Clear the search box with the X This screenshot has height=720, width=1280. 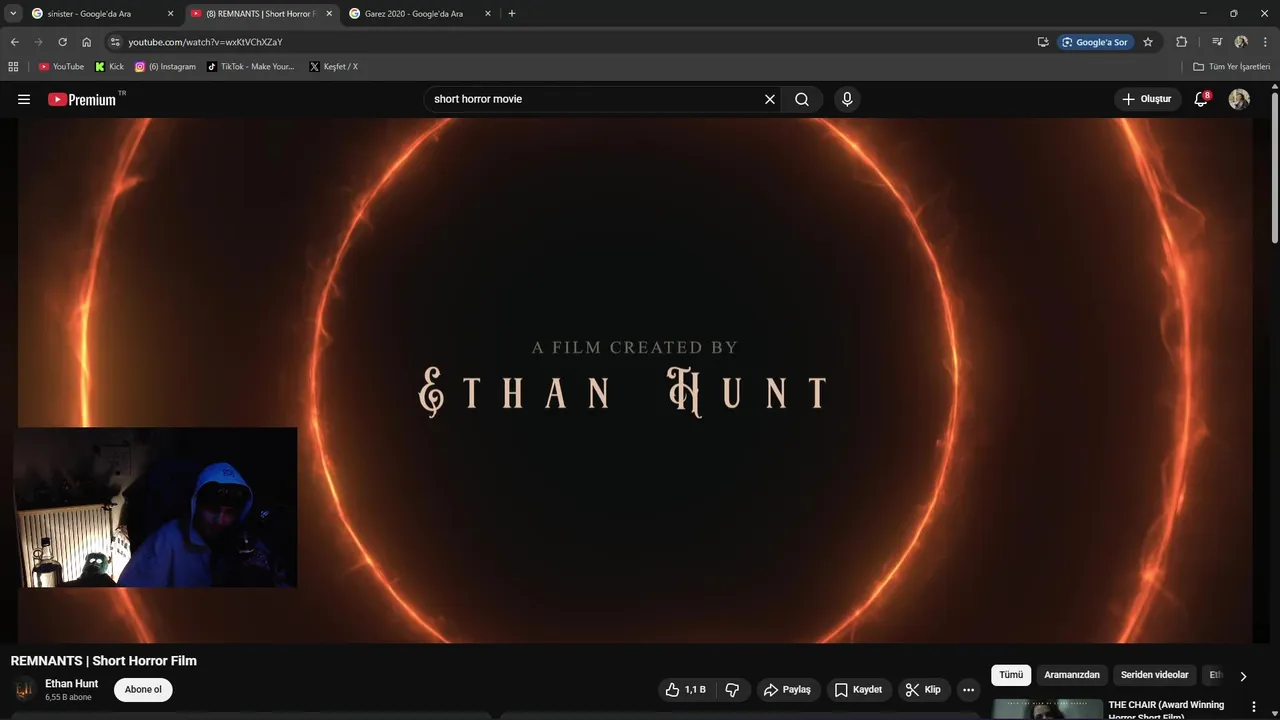coord(770,99)
